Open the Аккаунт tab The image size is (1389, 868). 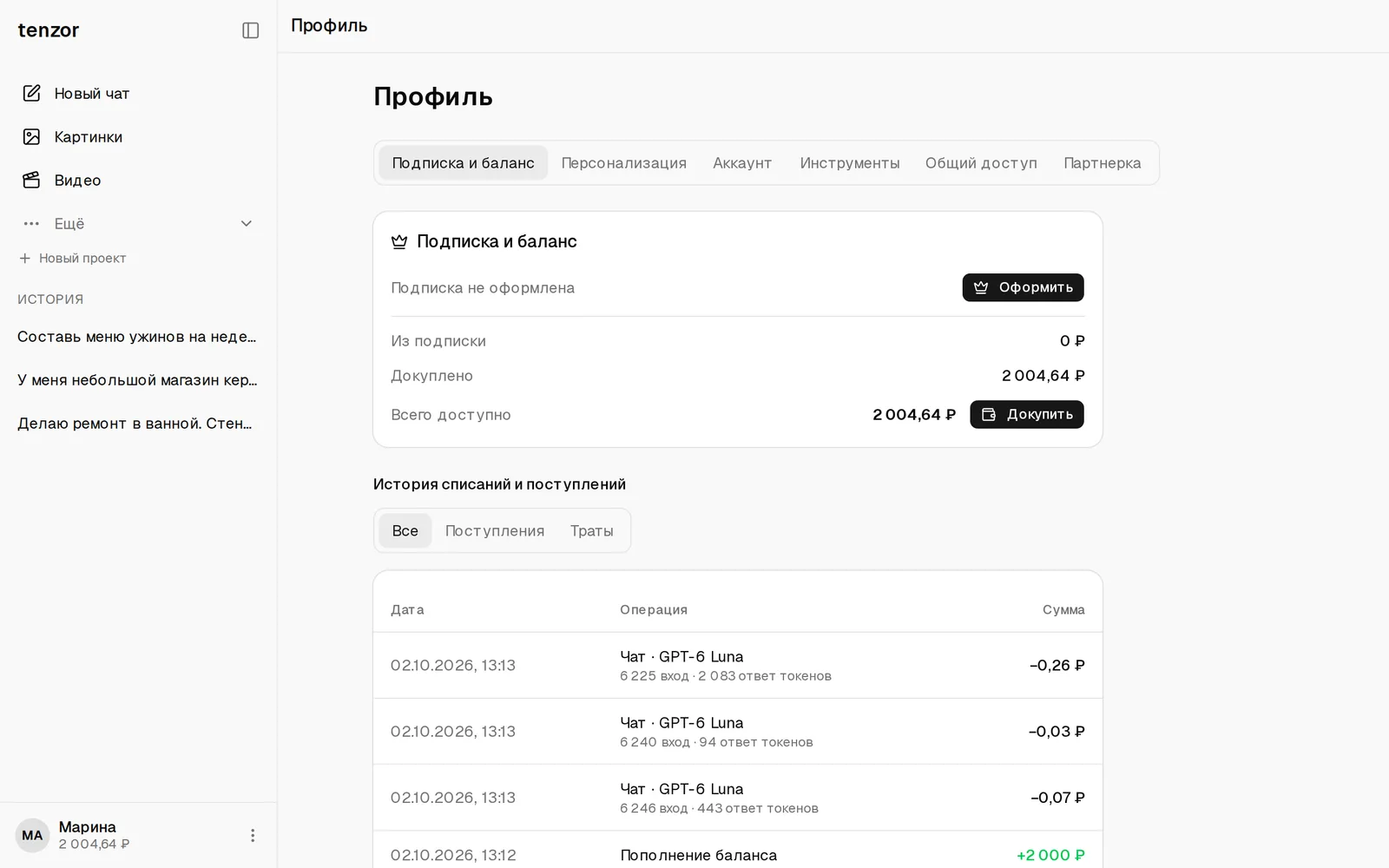coord(742,162)
